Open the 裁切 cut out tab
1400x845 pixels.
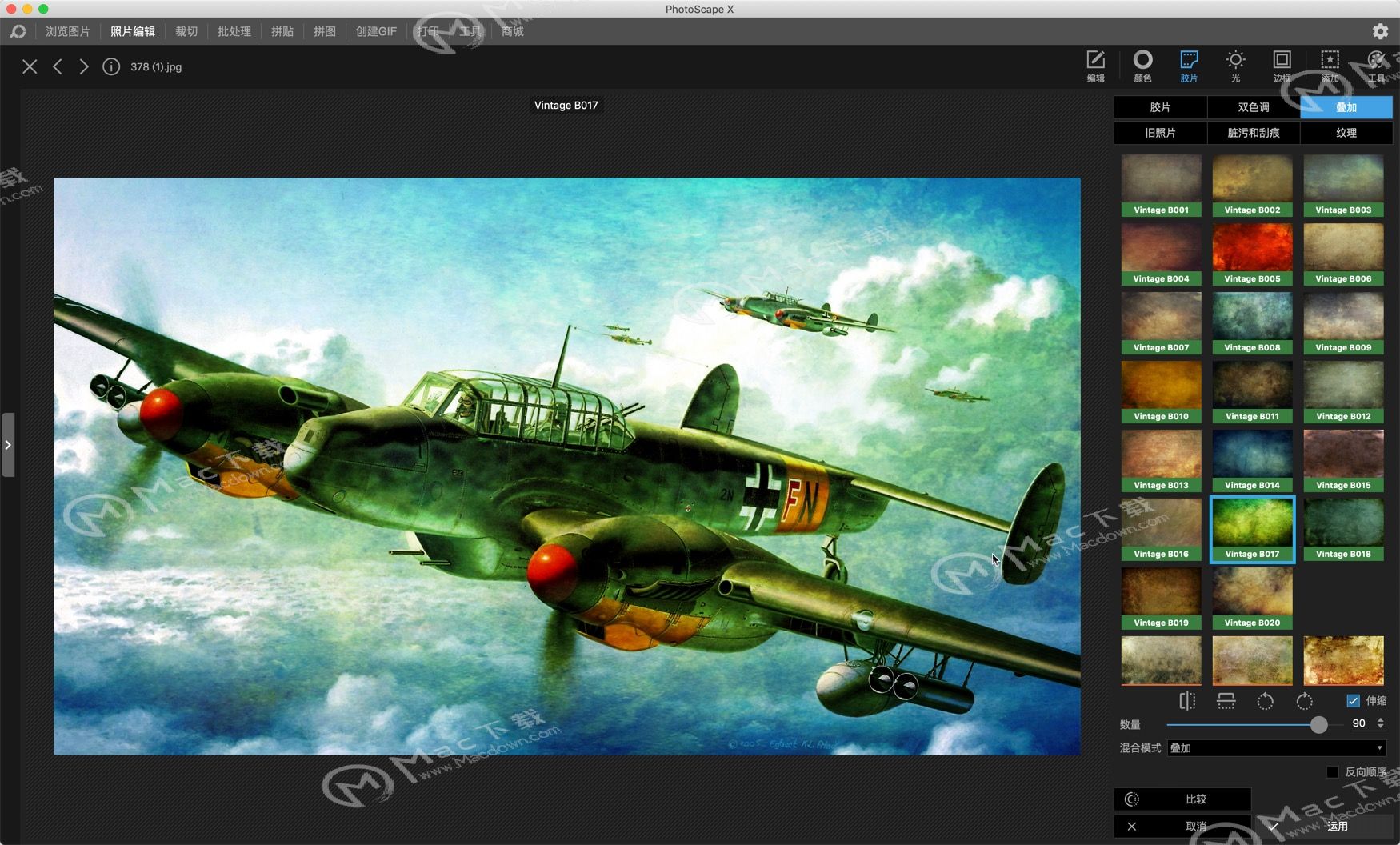coord(186,31)
